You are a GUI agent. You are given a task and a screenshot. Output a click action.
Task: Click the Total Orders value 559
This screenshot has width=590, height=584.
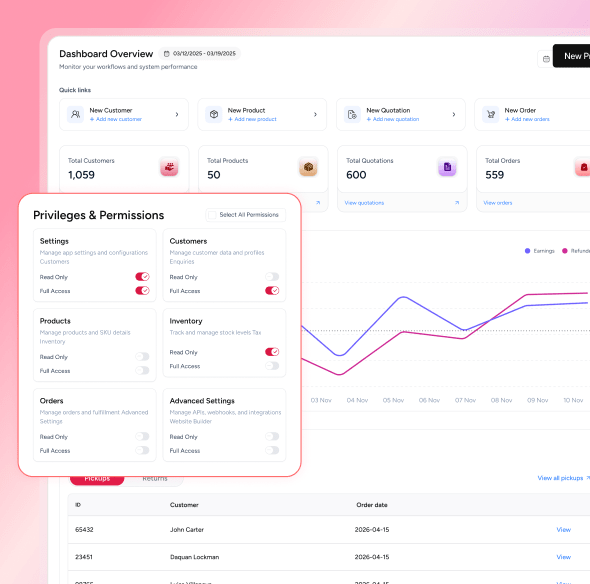494,175
